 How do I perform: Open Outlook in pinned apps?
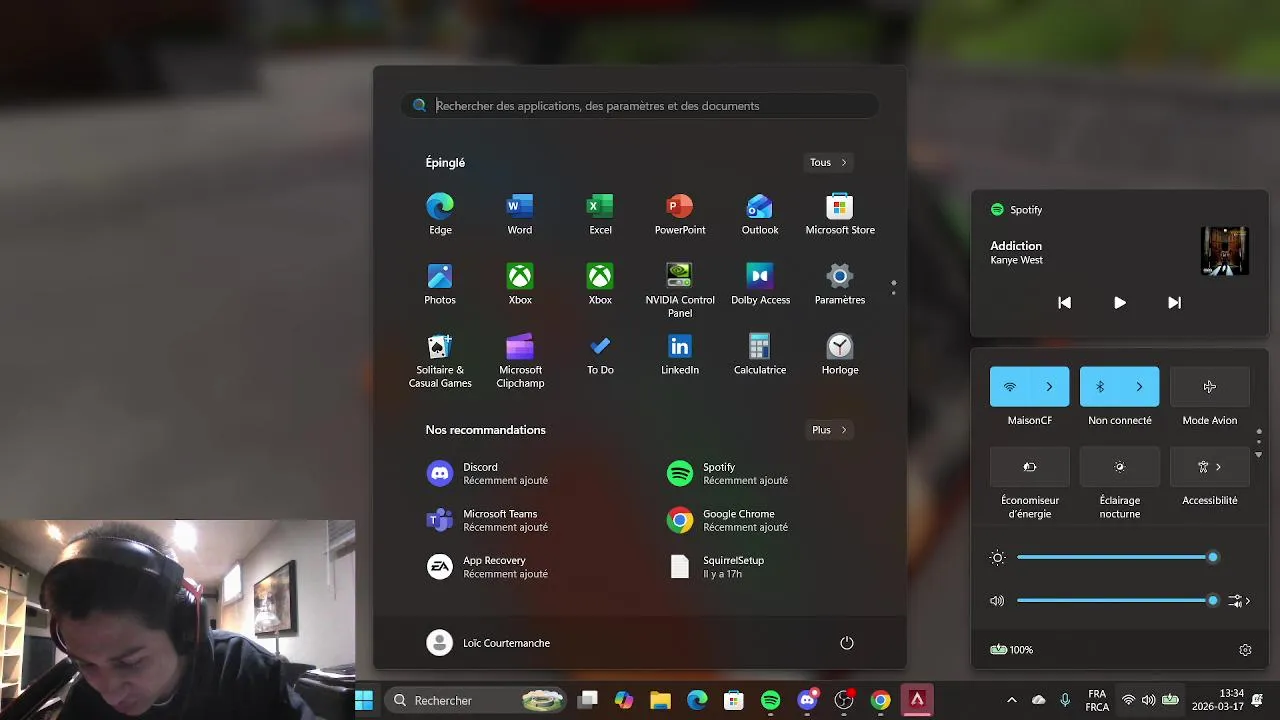click(x=760, y=215)
